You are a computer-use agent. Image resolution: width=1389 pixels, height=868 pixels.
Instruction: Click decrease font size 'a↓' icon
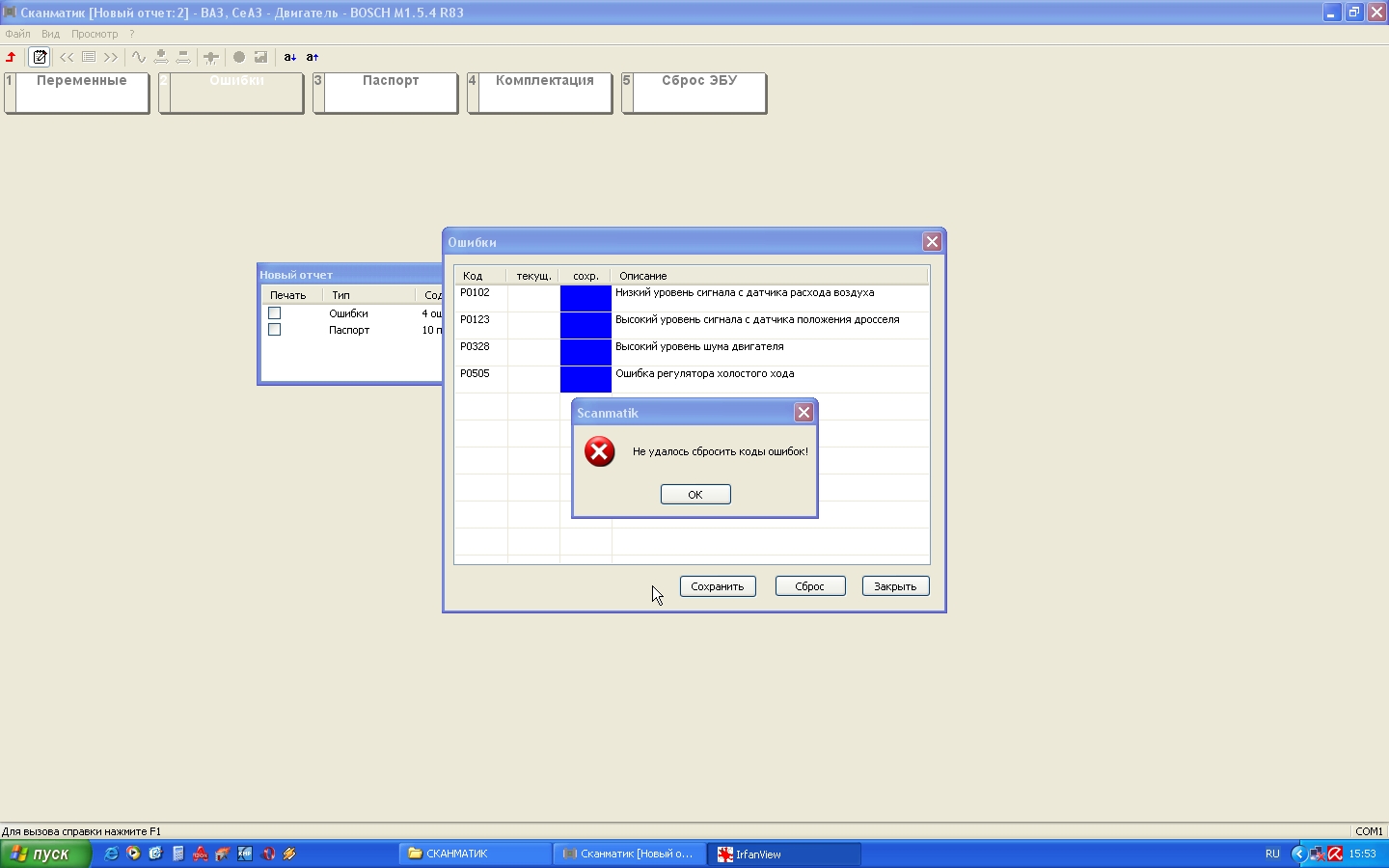[x=289, y=57]
